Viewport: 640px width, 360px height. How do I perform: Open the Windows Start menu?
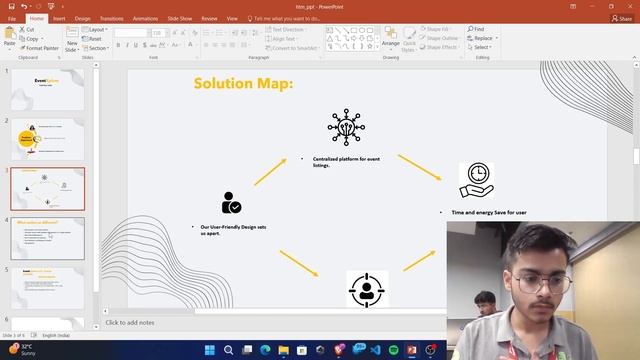[210, 350]
